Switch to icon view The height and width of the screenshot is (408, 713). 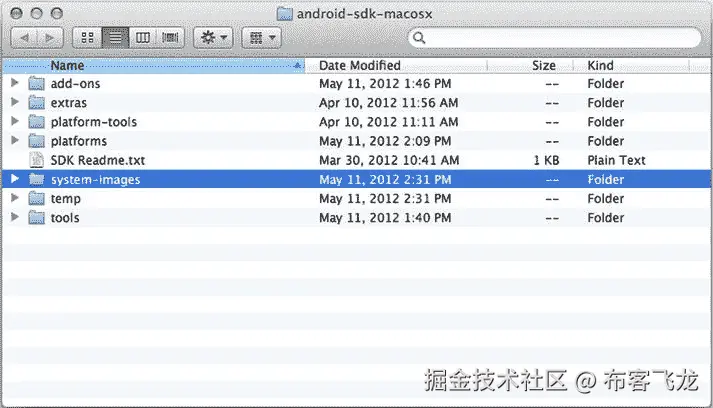coord(87,38)
